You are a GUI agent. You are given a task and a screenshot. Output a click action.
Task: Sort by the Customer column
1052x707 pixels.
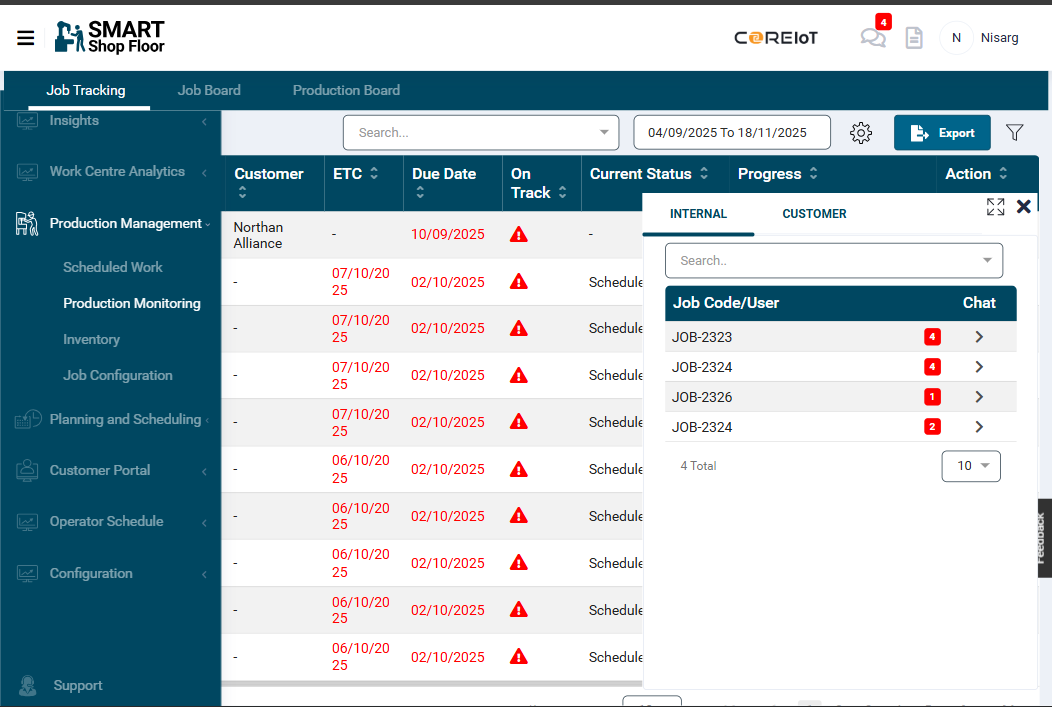242,192
